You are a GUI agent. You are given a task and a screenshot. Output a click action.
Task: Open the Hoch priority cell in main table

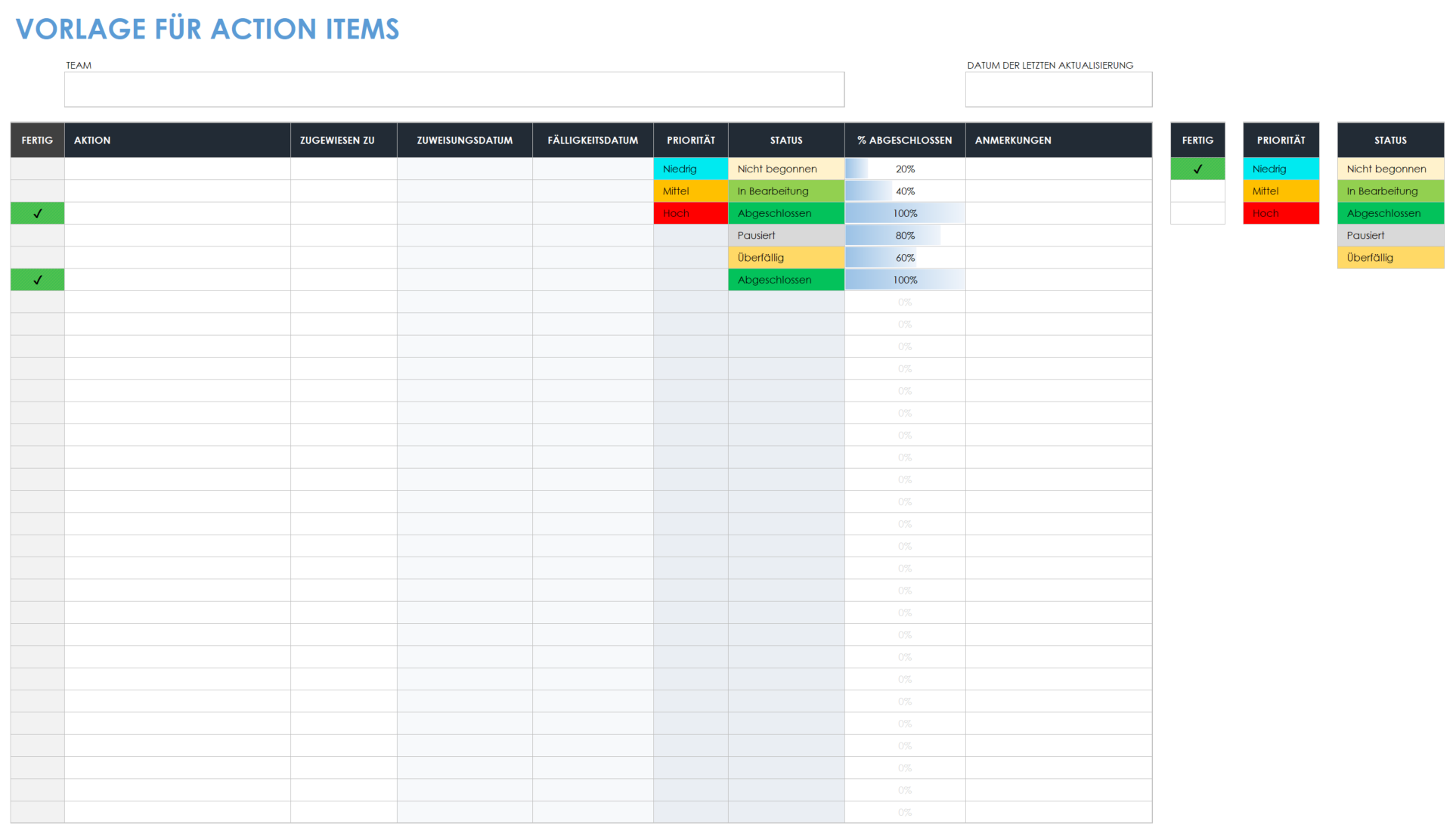pyautogui.click(x=691, y=213)
